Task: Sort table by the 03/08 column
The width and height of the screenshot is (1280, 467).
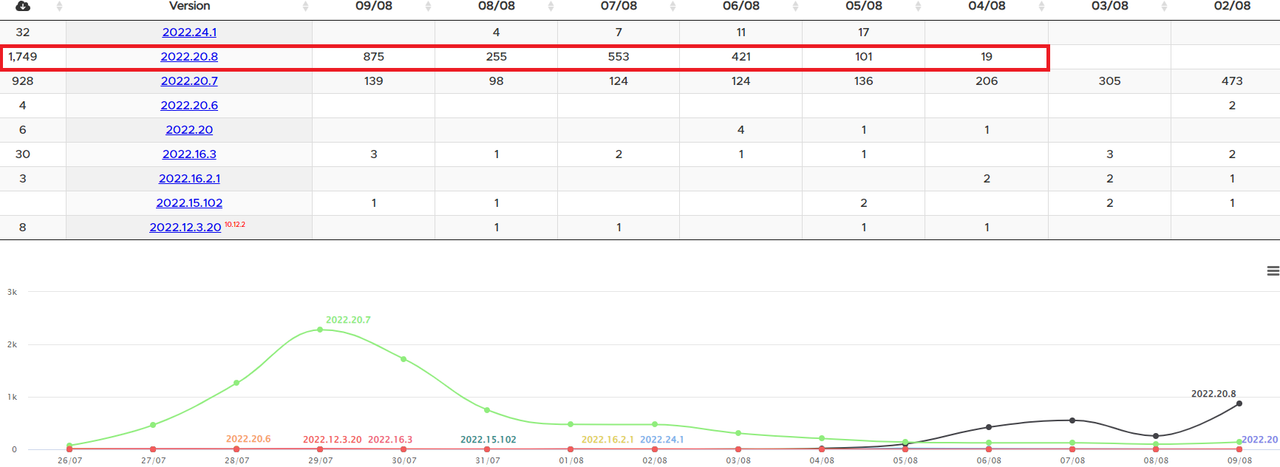Action: 1109,6
